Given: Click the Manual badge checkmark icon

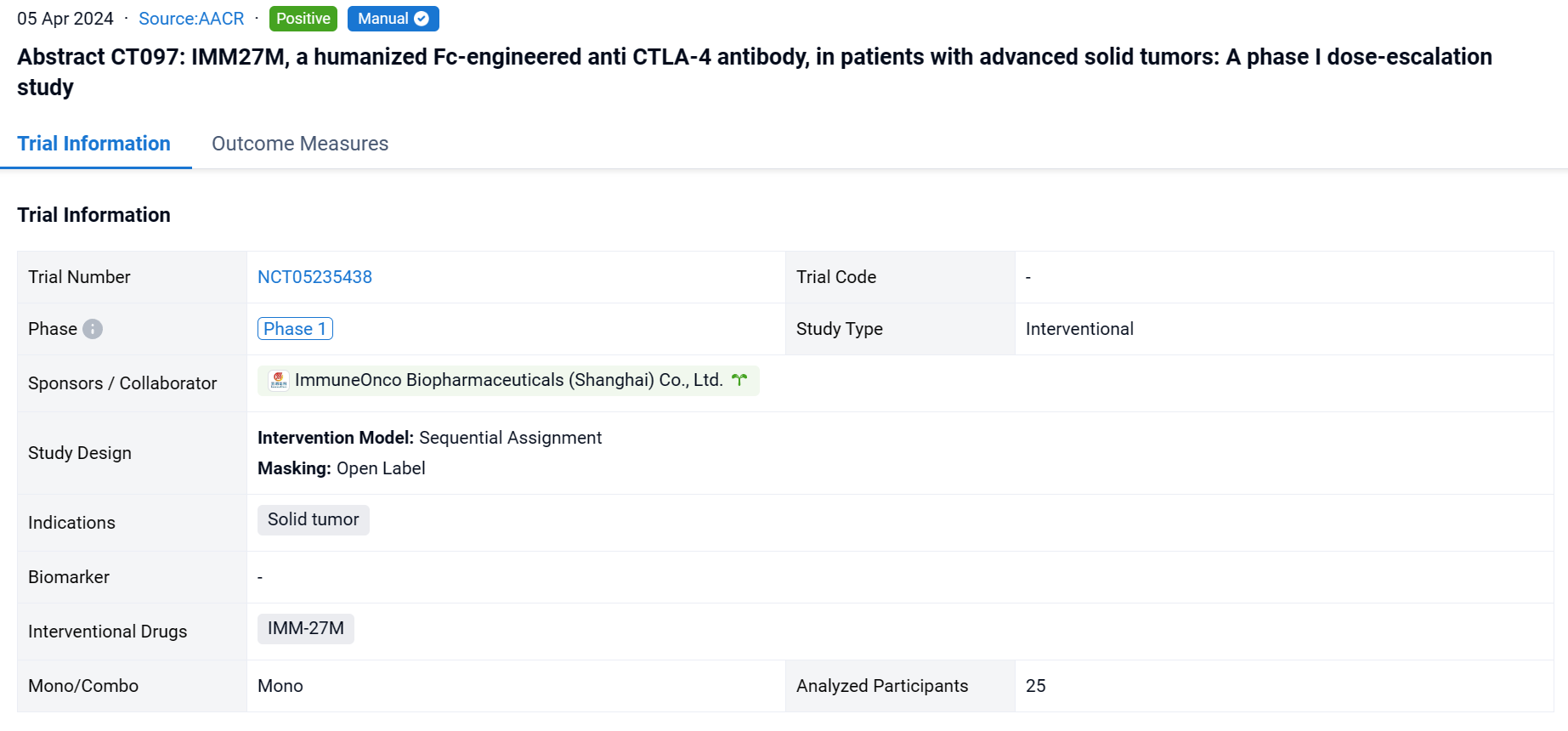Looking at the screenshot, I should [x=422, y=19].
